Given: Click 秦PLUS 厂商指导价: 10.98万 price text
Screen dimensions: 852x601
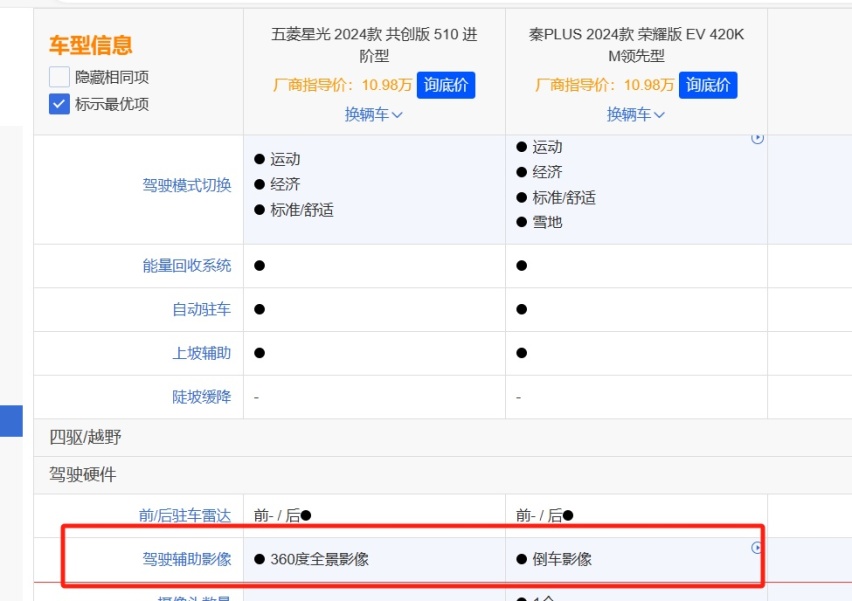Looking at the screenshot, I should click(x=604, y=85).
